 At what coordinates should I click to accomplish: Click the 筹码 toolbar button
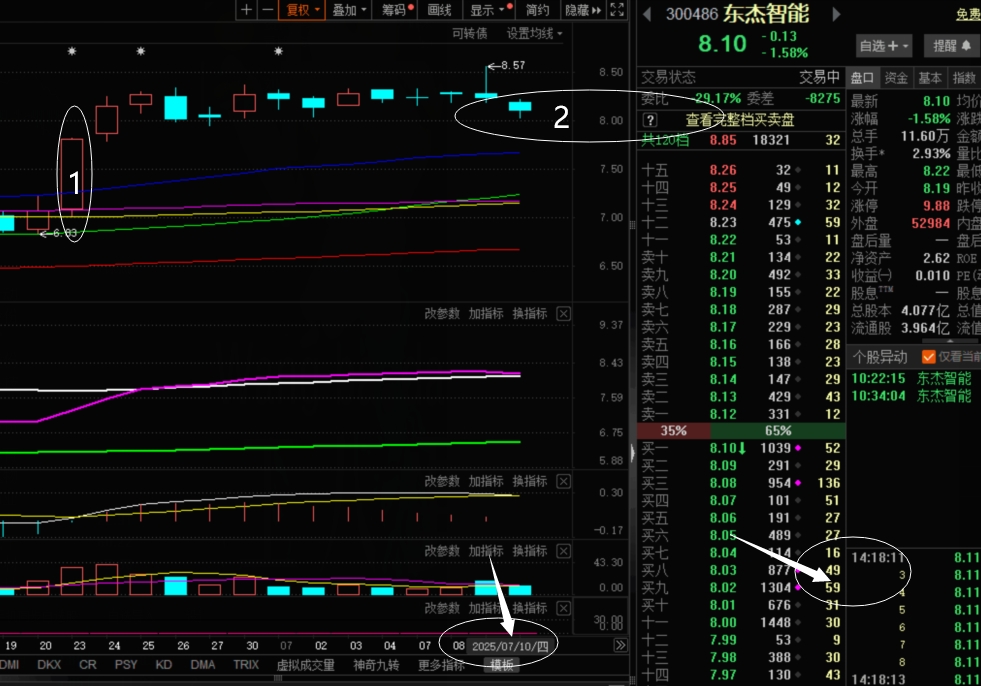coord(394,10)
